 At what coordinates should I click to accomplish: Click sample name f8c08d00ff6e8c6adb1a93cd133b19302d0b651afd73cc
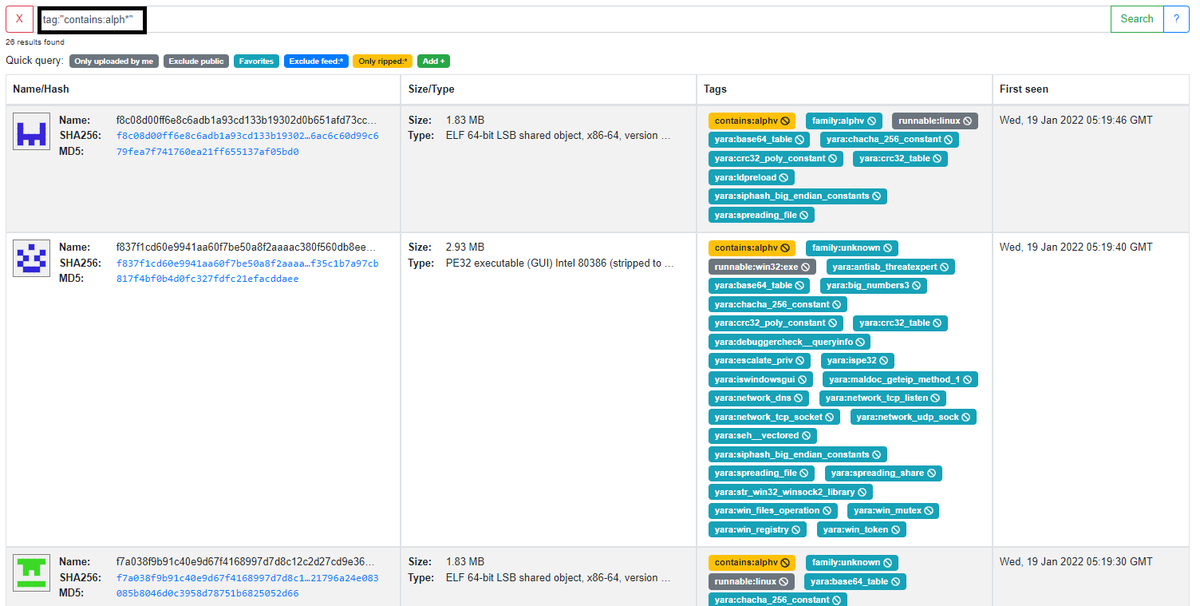(x=247, y=120)
